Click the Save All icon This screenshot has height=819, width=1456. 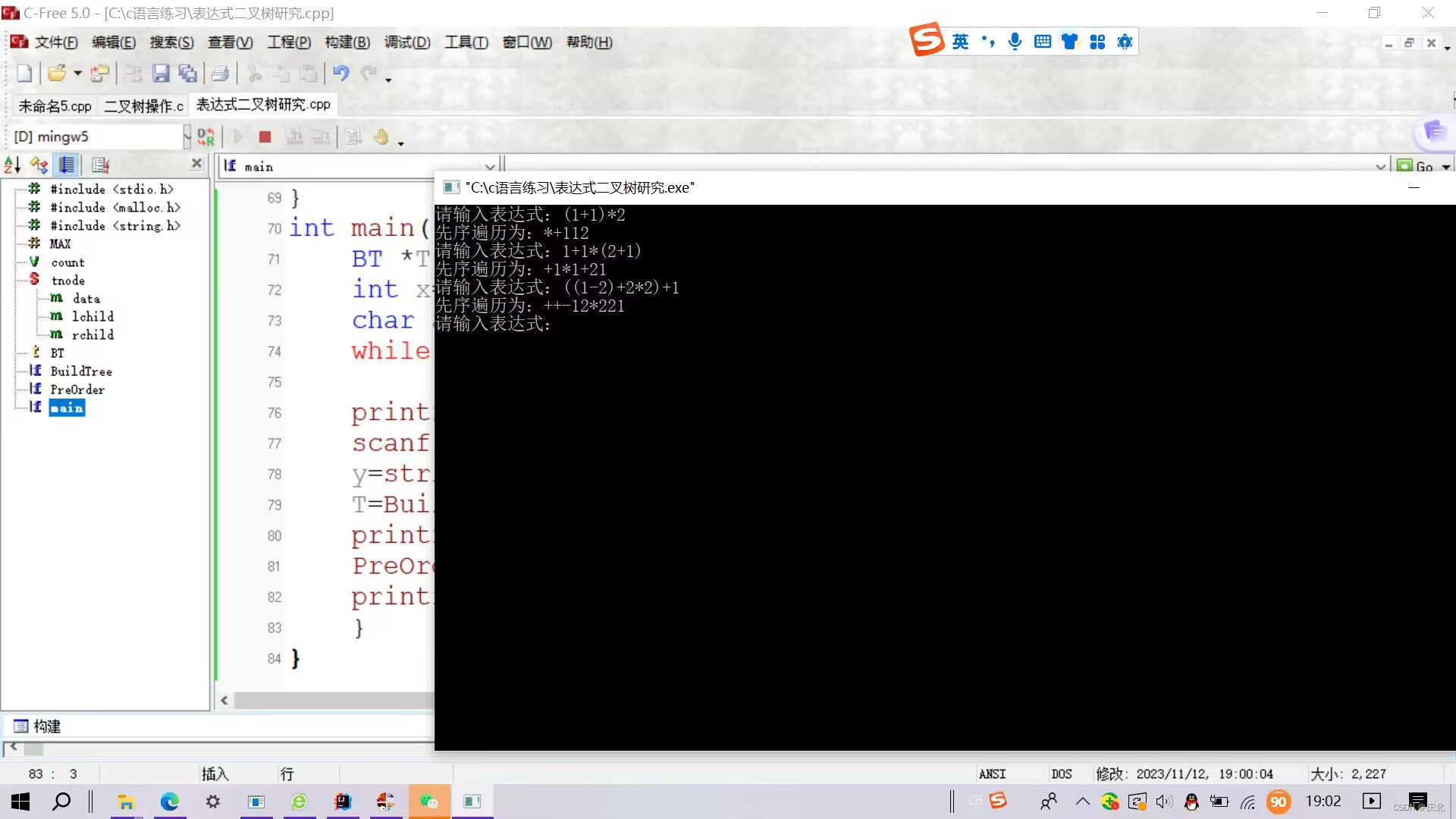pyautogui.click(x=187, y=74)
